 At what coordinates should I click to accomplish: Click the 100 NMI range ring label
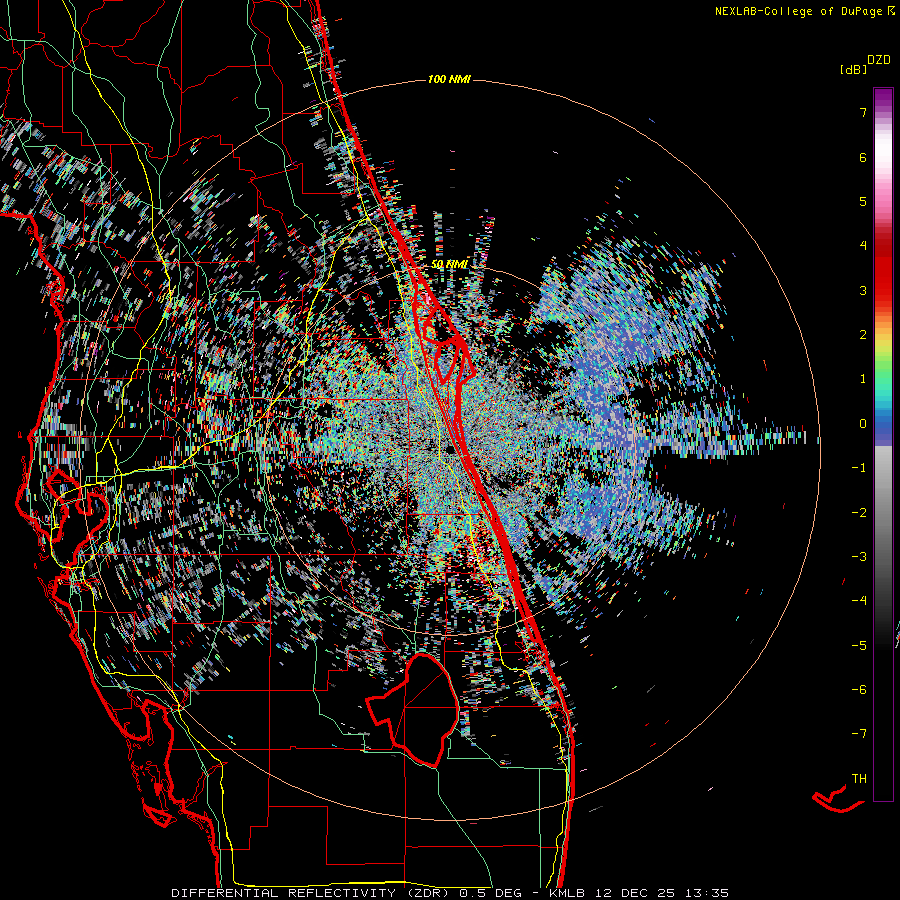449,79
